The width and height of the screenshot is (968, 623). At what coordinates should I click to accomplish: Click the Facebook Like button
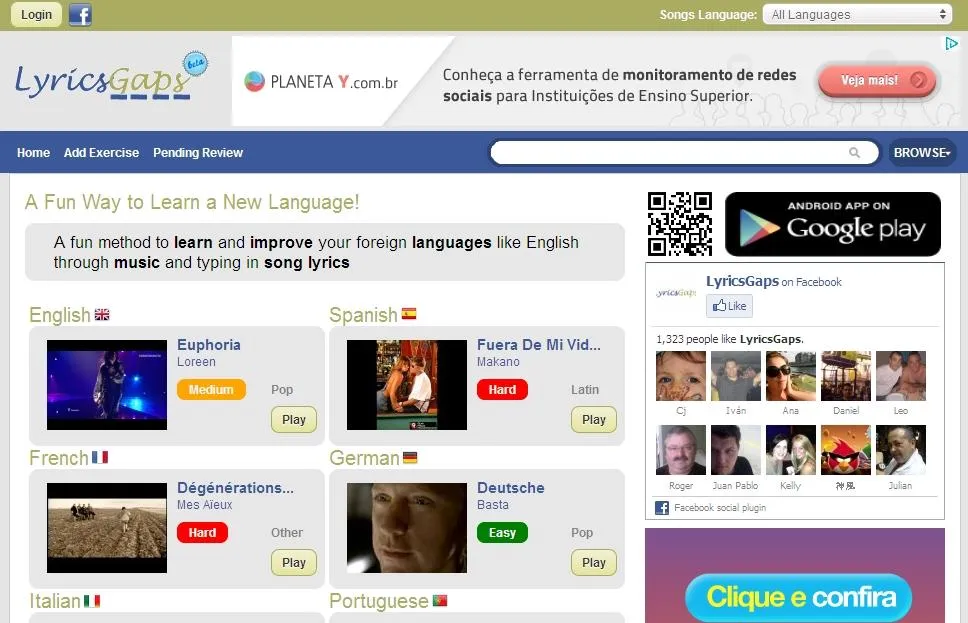point(729,306)
